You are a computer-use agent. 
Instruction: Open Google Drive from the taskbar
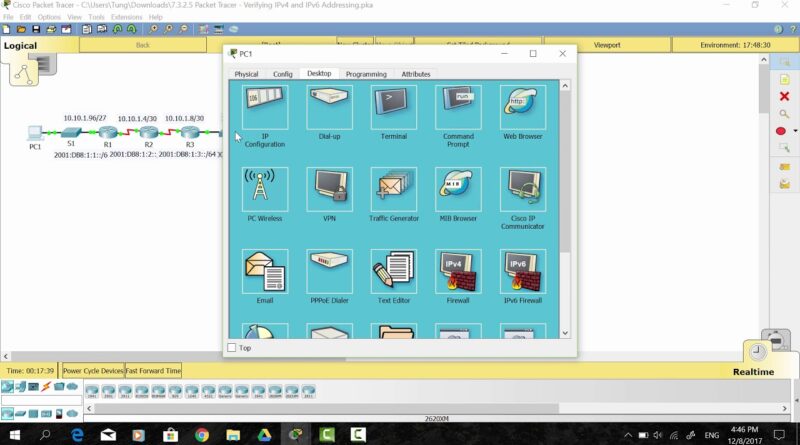[264, 435]
